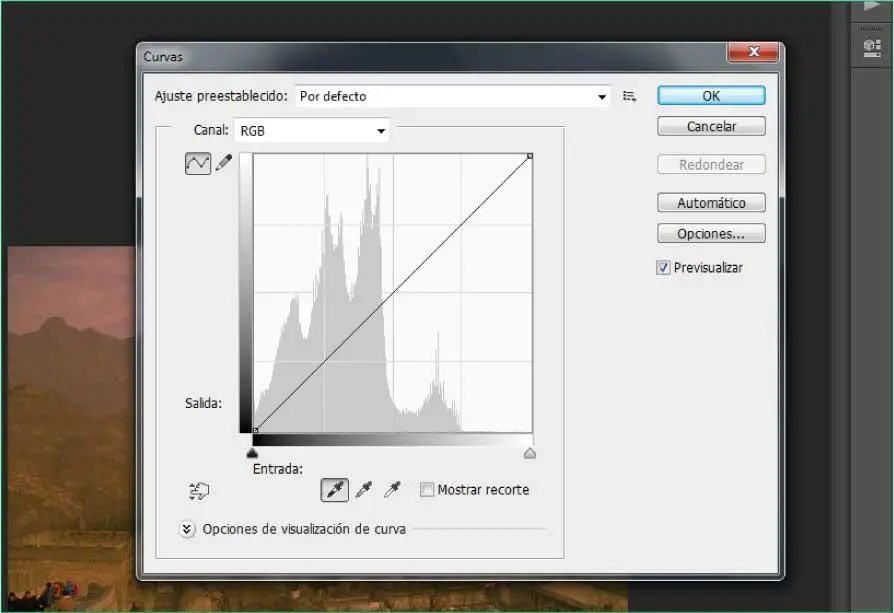894x613 pixels.
Task: Toggle the Previsualizar checkbox
Action: [664, 268]
